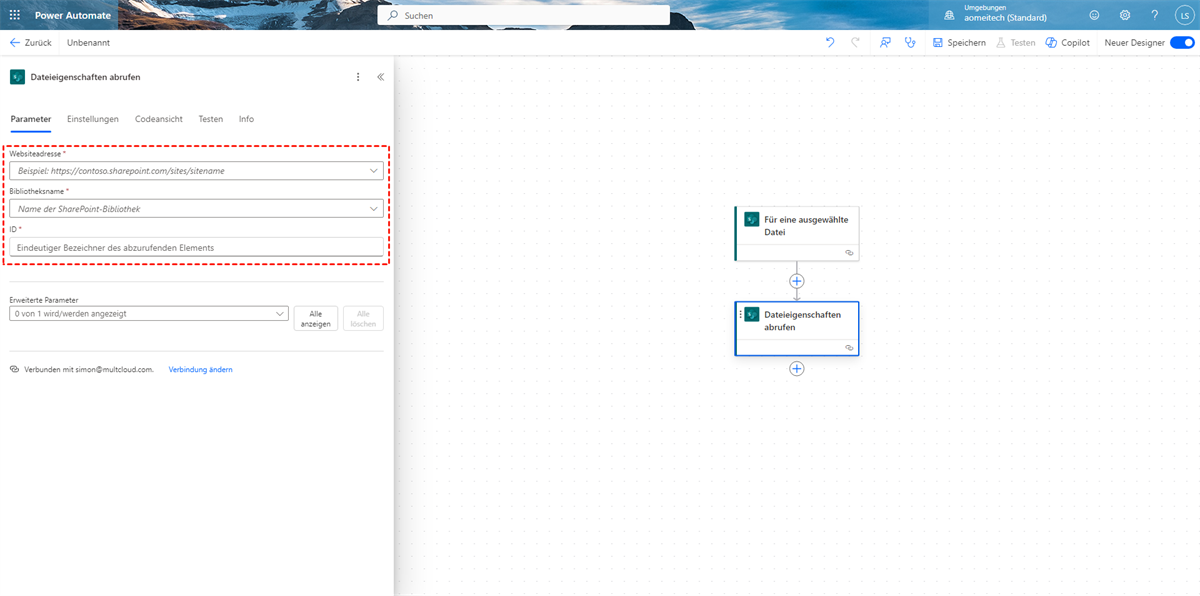Viewport: 1200px width, 596px height.
Task: Click the Verbindung ändern link
Action: click(x=201, y=370)
